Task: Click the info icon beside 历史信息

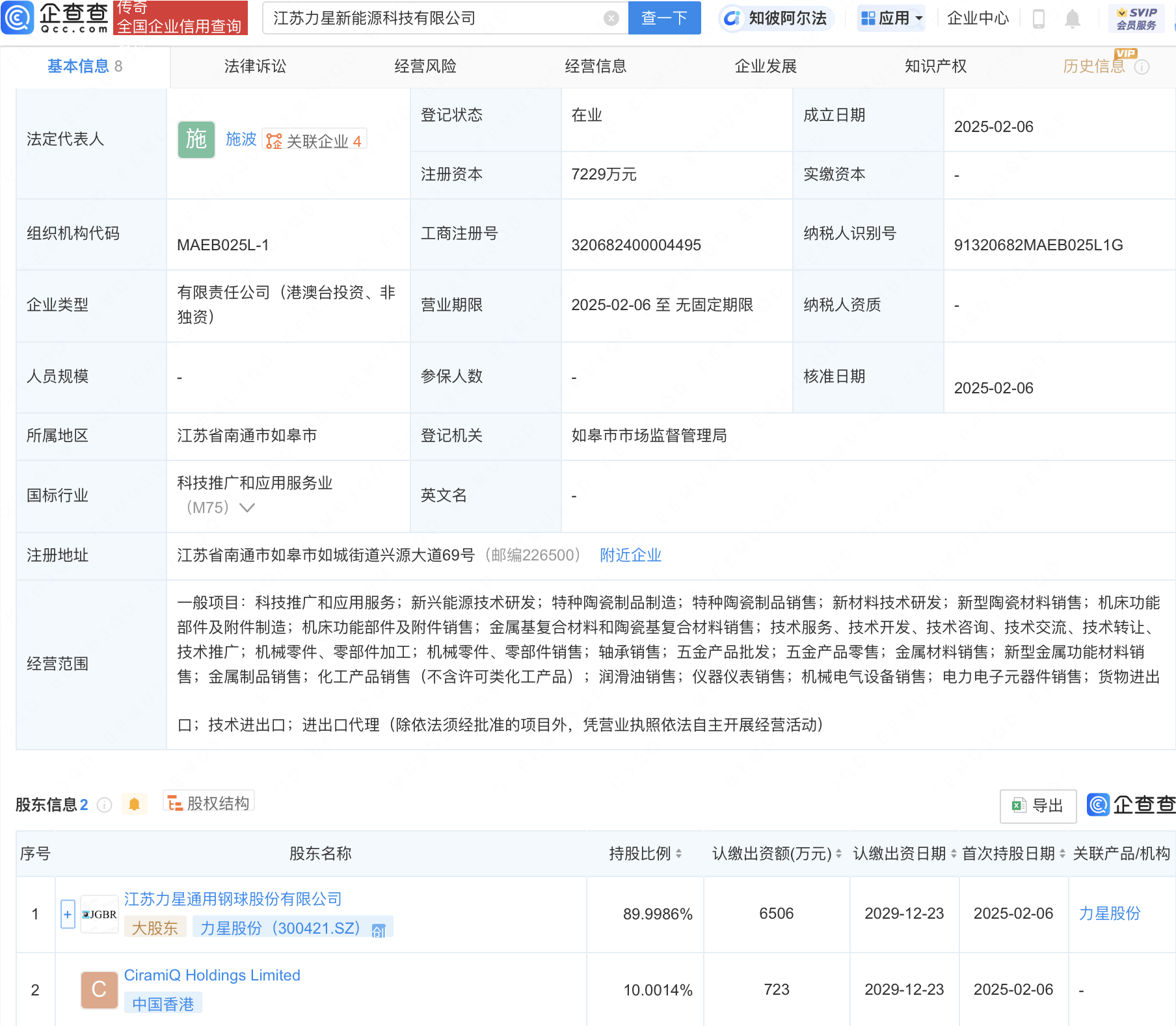Action: pyautogui.click(x=1143, y=66)
